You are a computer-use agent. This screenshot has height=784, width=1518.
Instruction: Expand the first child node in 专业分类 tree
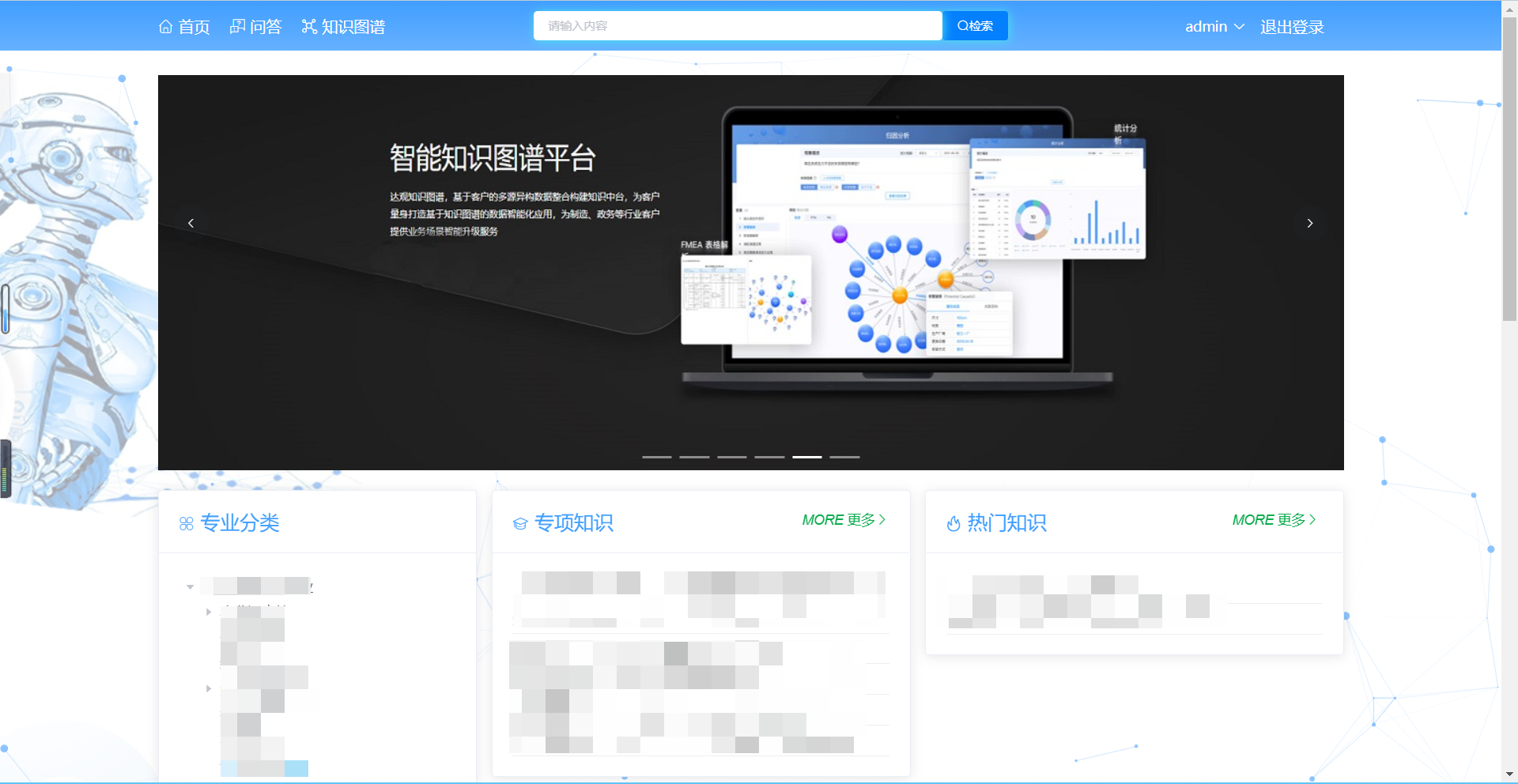[209, 612]
